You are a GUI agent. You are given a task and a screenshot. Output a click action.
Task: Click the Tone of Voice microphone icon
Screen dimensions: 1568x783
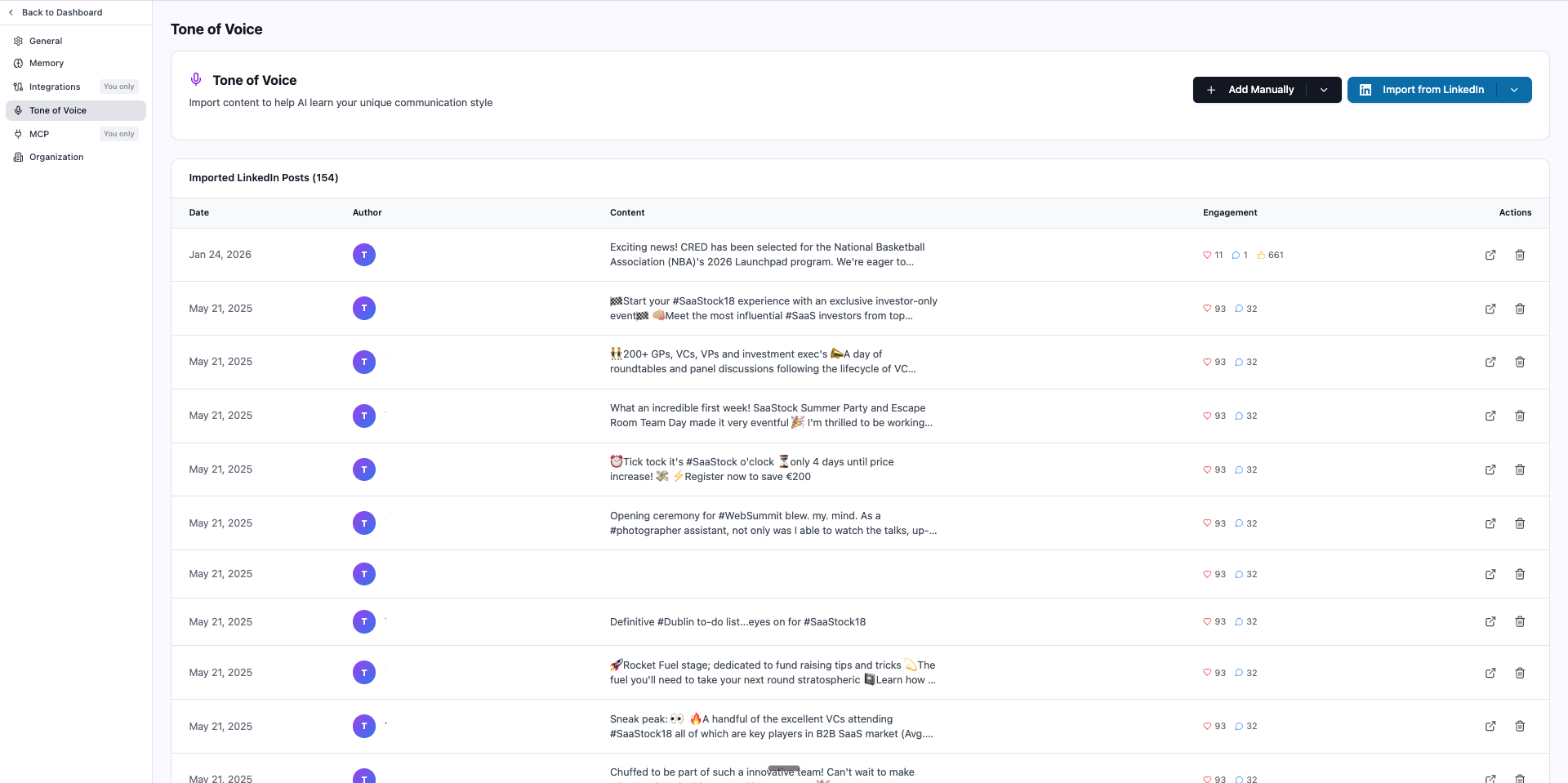point(196,79)
